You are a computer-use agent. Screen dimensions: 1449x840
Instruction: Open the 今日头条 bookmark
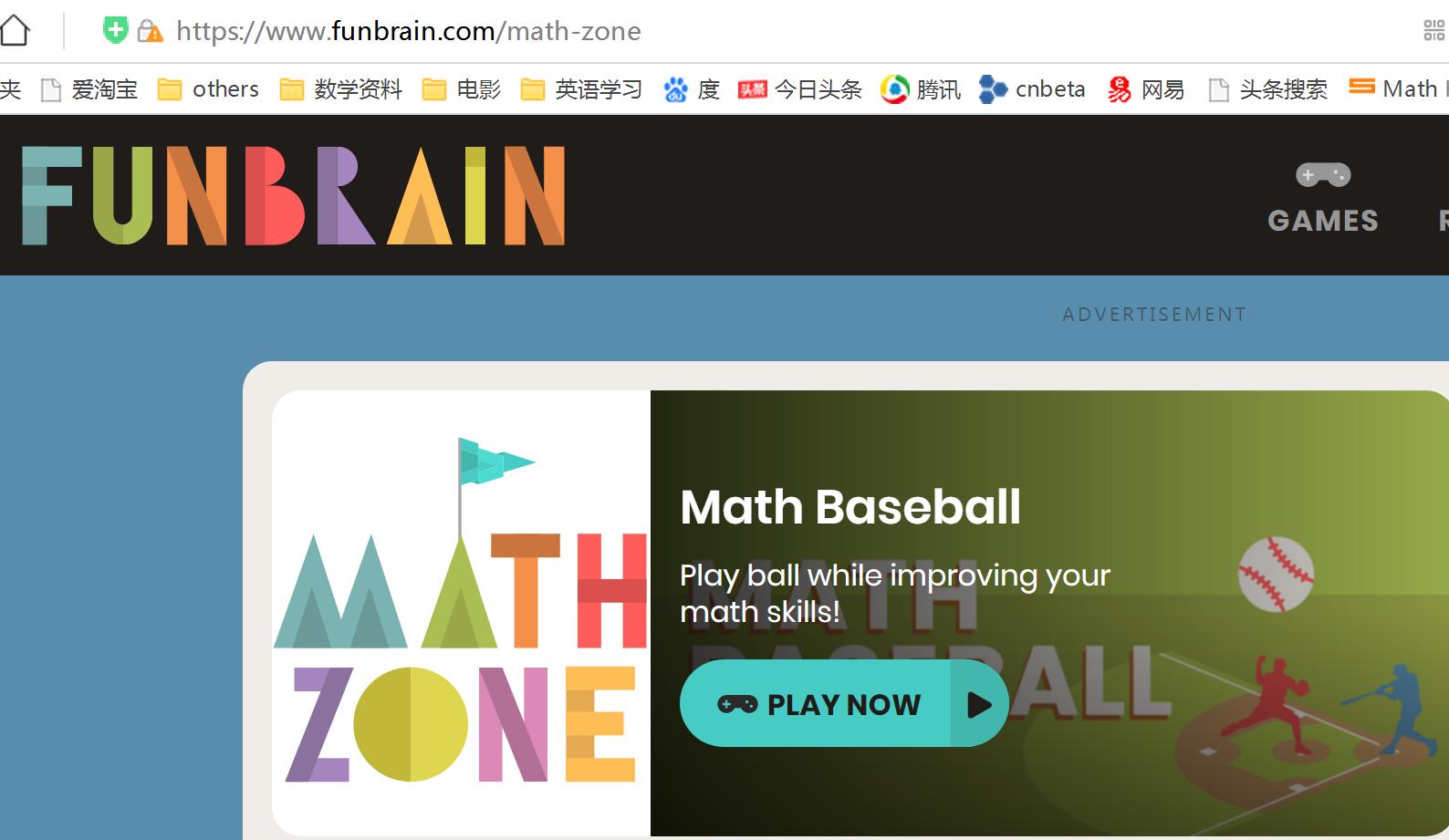tap(799, 89)
